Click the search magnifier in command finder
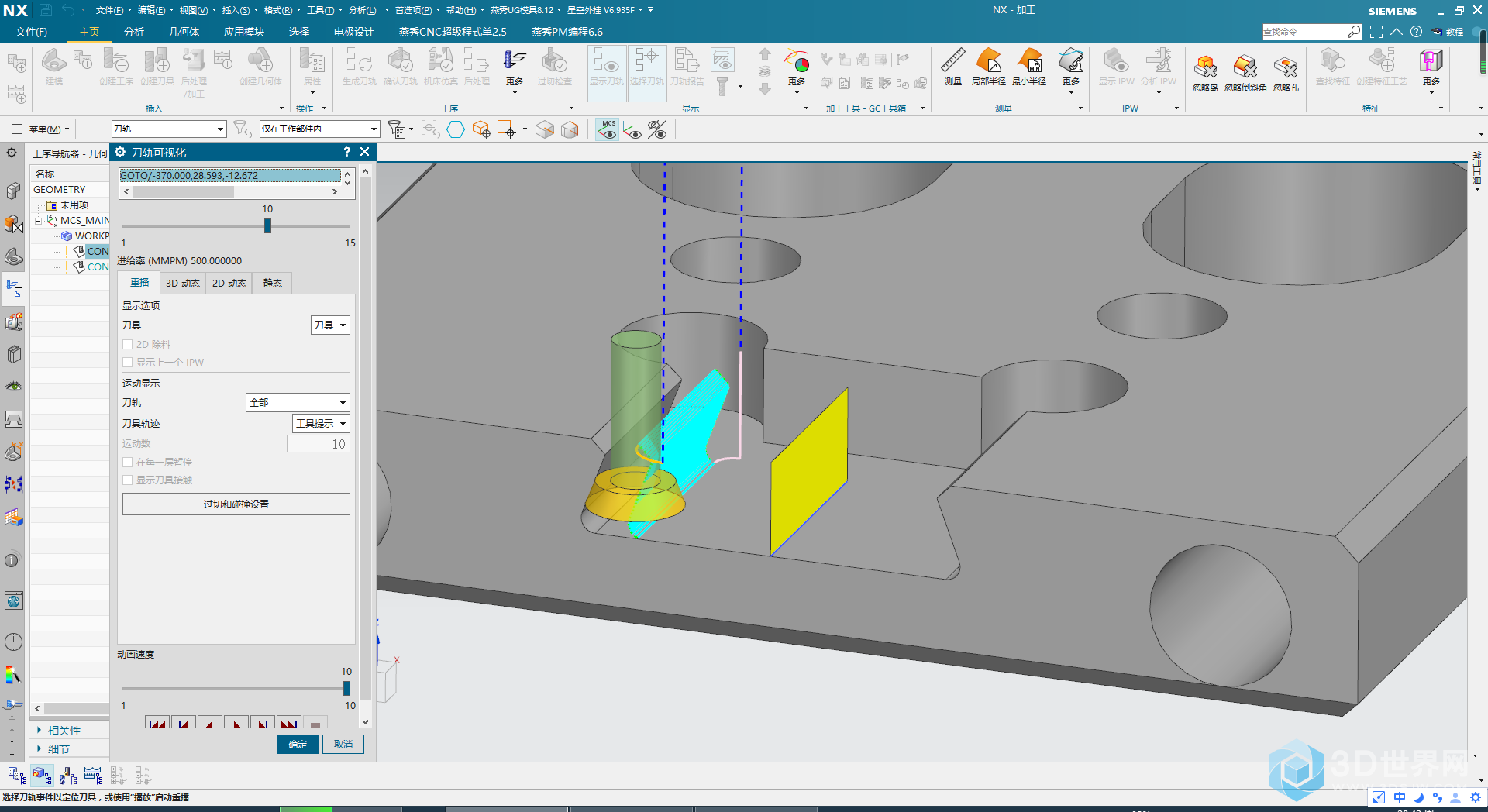Viewport: 1488px width, 812px height. point(1354,32)
